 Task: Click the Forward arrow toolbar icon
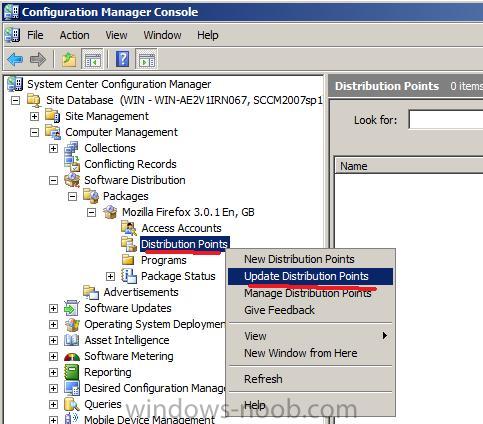pos(38,60)
